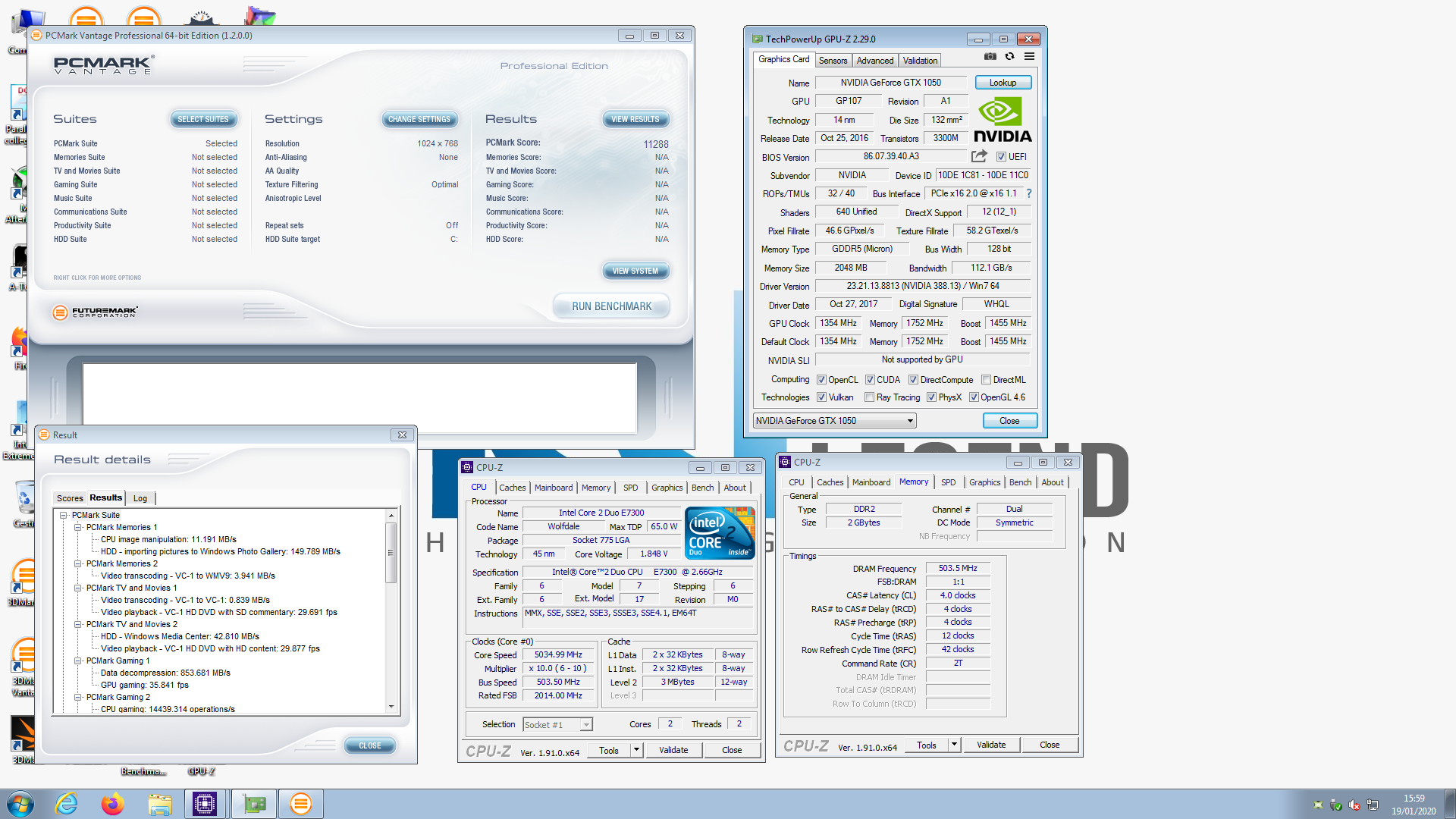Switch to CPU-Z taskbar button
This screenshot has width=1456, height=819.
tap(206, 804)
